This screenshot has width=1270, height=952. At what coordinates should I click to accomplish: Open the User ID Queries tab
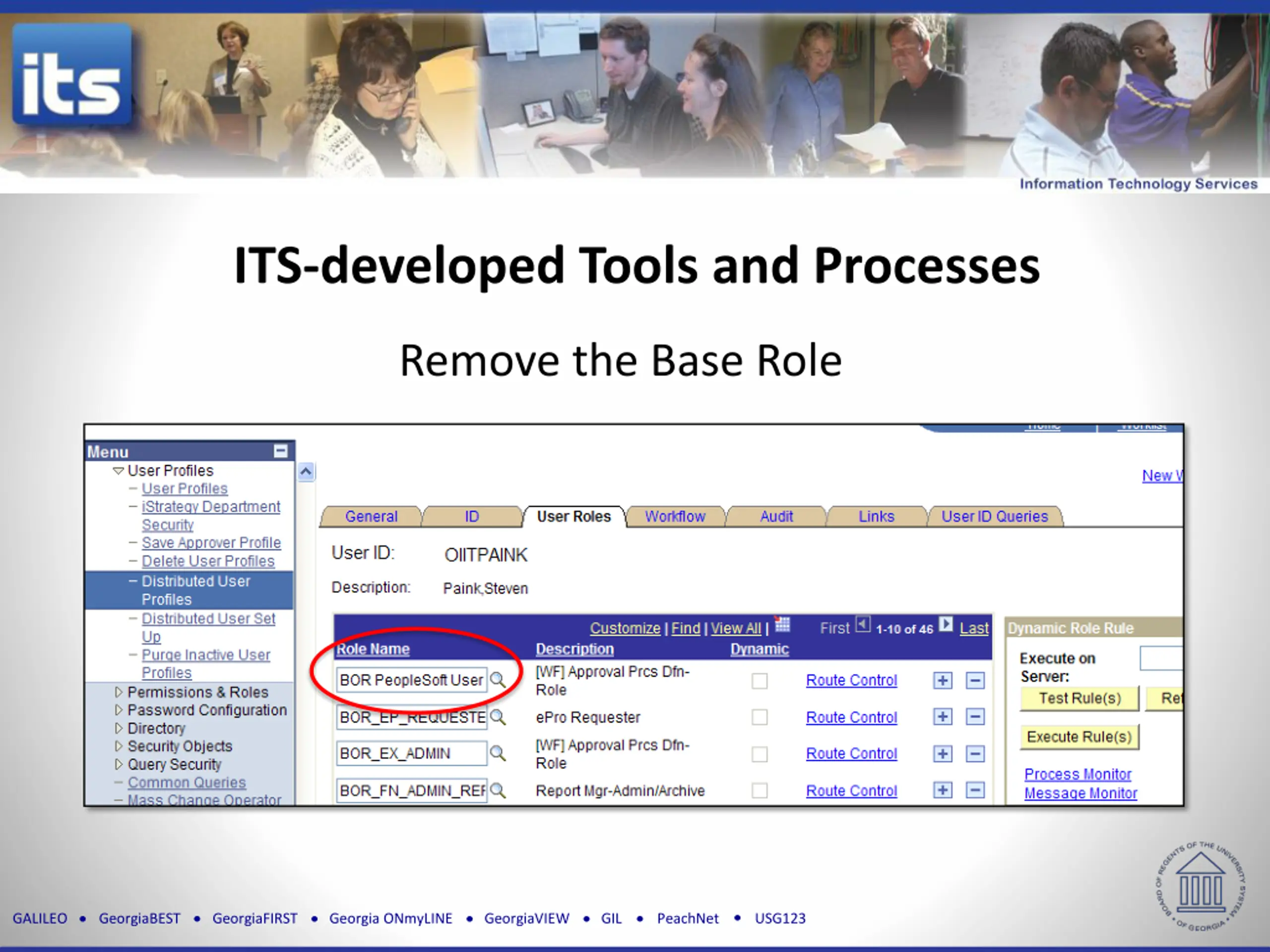click(994, 517)
